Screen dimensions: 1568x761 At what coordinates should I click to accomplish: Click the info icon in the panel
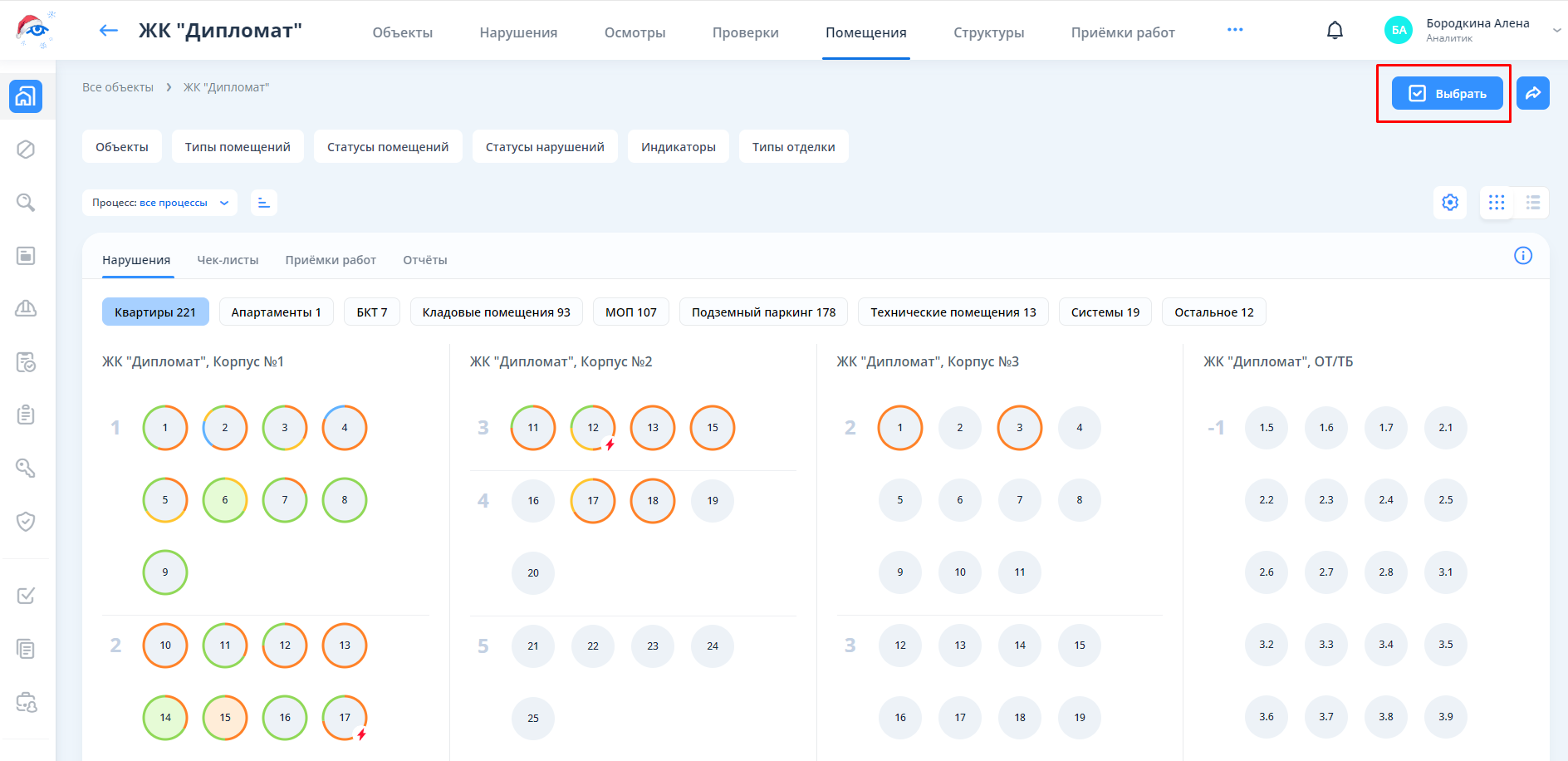point(1522,256)
